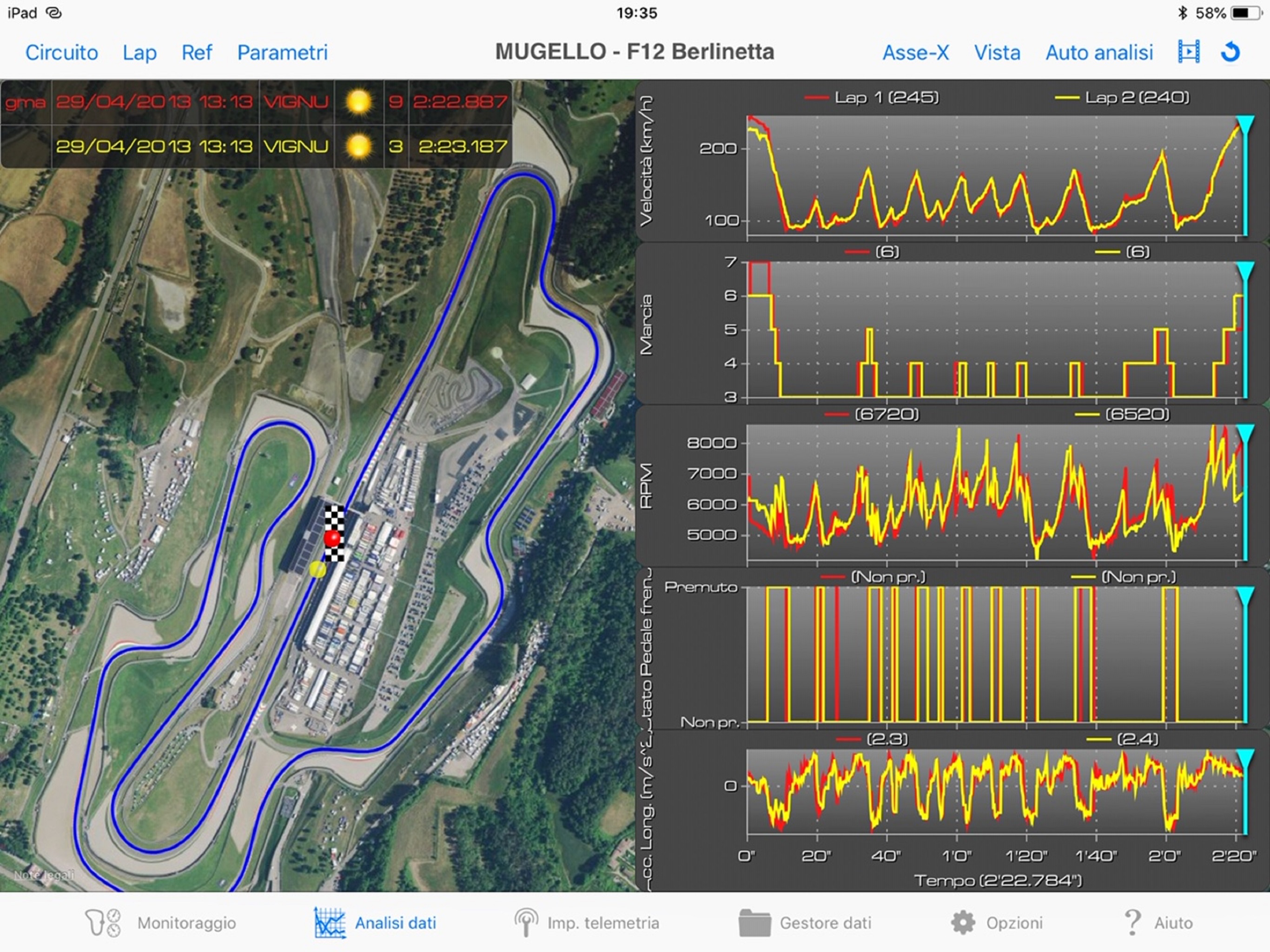Open the Lap menu
This screenshot has height=952, width=1270.
click(139, 52)
